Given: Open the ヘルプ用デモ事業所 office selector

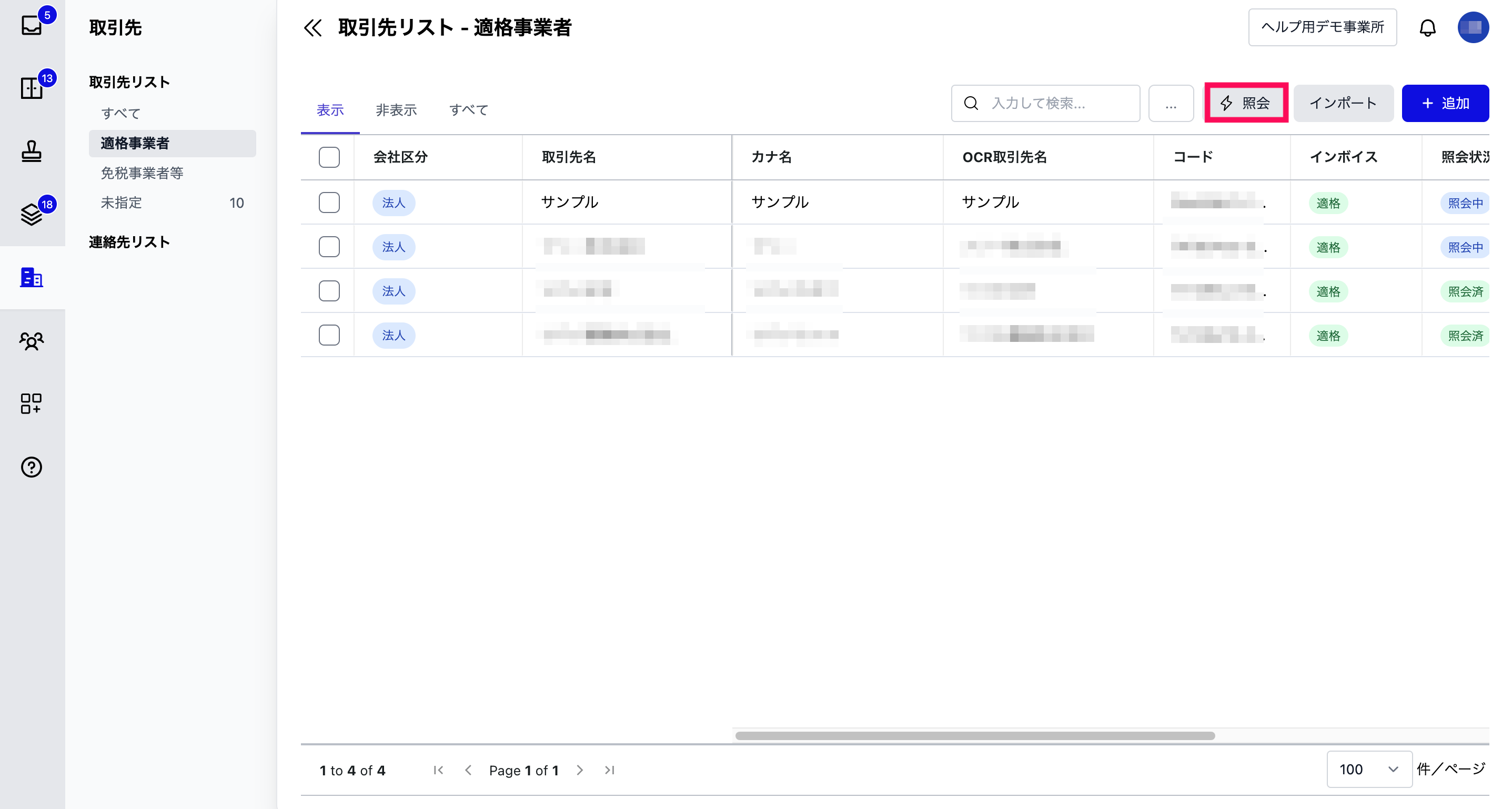Looking at the screenshot, I should pyautogui.click(x=1322, y=27).
